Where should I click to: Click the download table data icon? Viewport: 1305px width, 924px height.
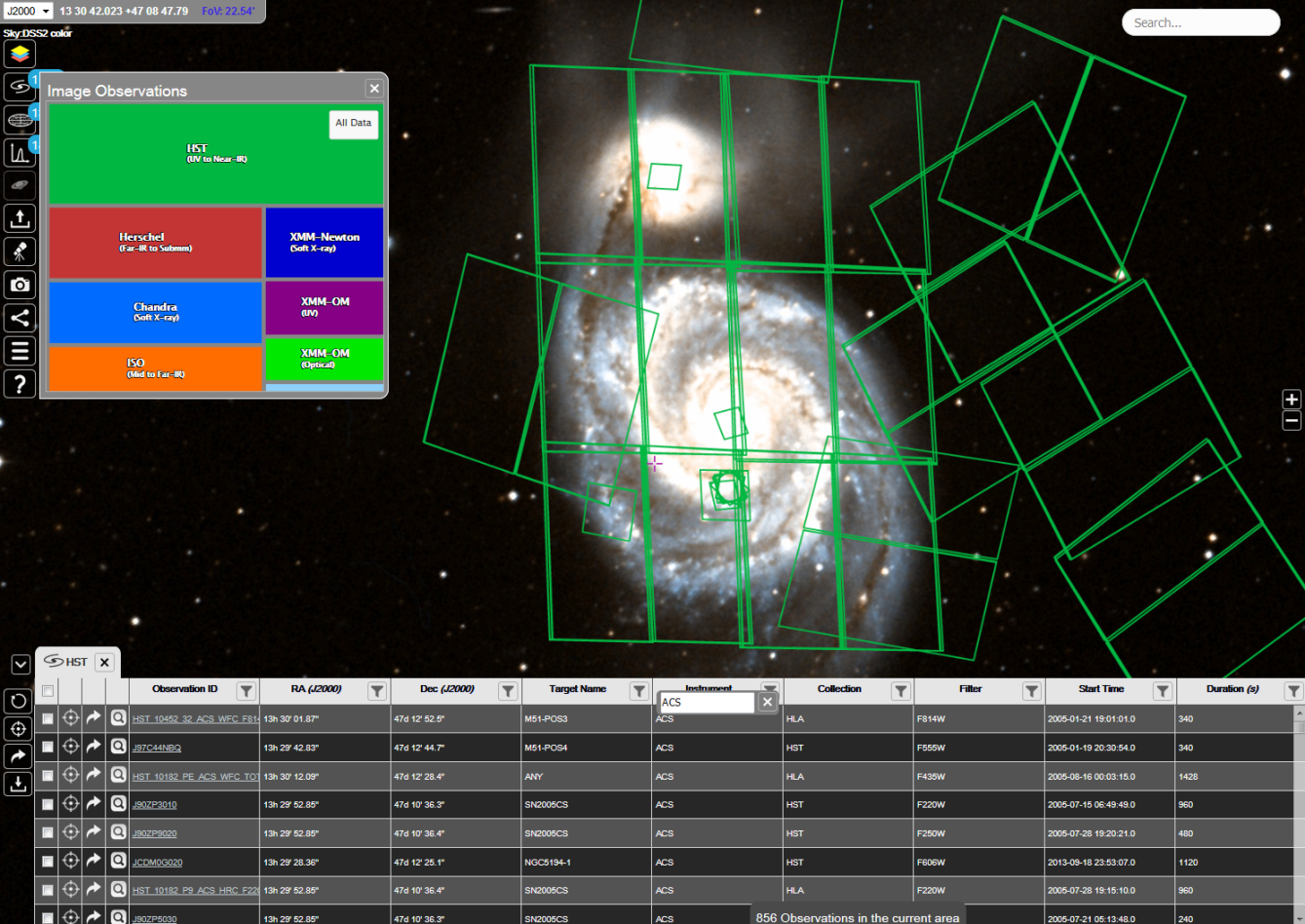coord(19,784)
